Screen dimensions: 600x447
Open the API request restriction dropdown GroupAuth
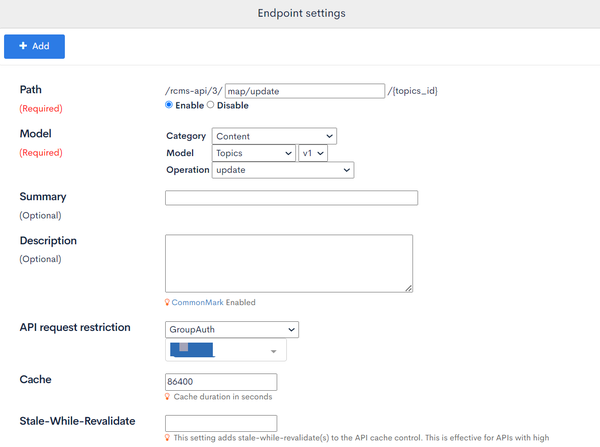[232, 330]
